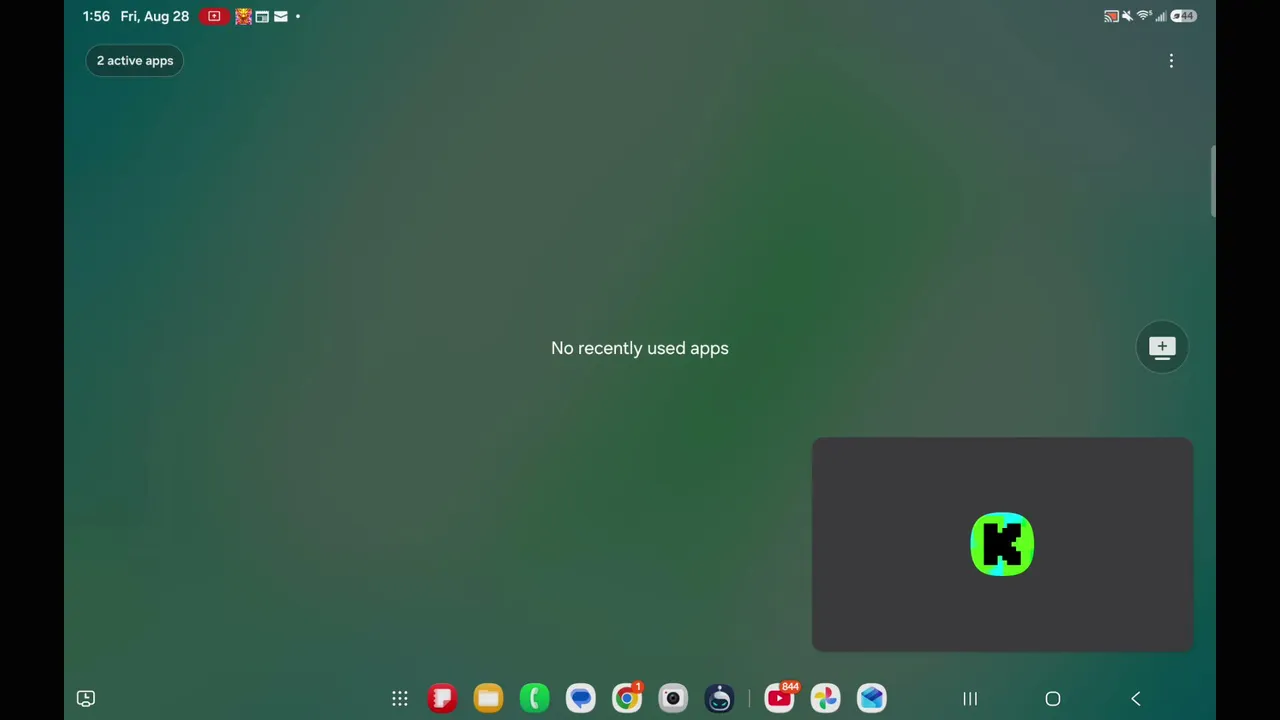Open the blue layered box app
The image size is (1280, 720).
(872, 698)
